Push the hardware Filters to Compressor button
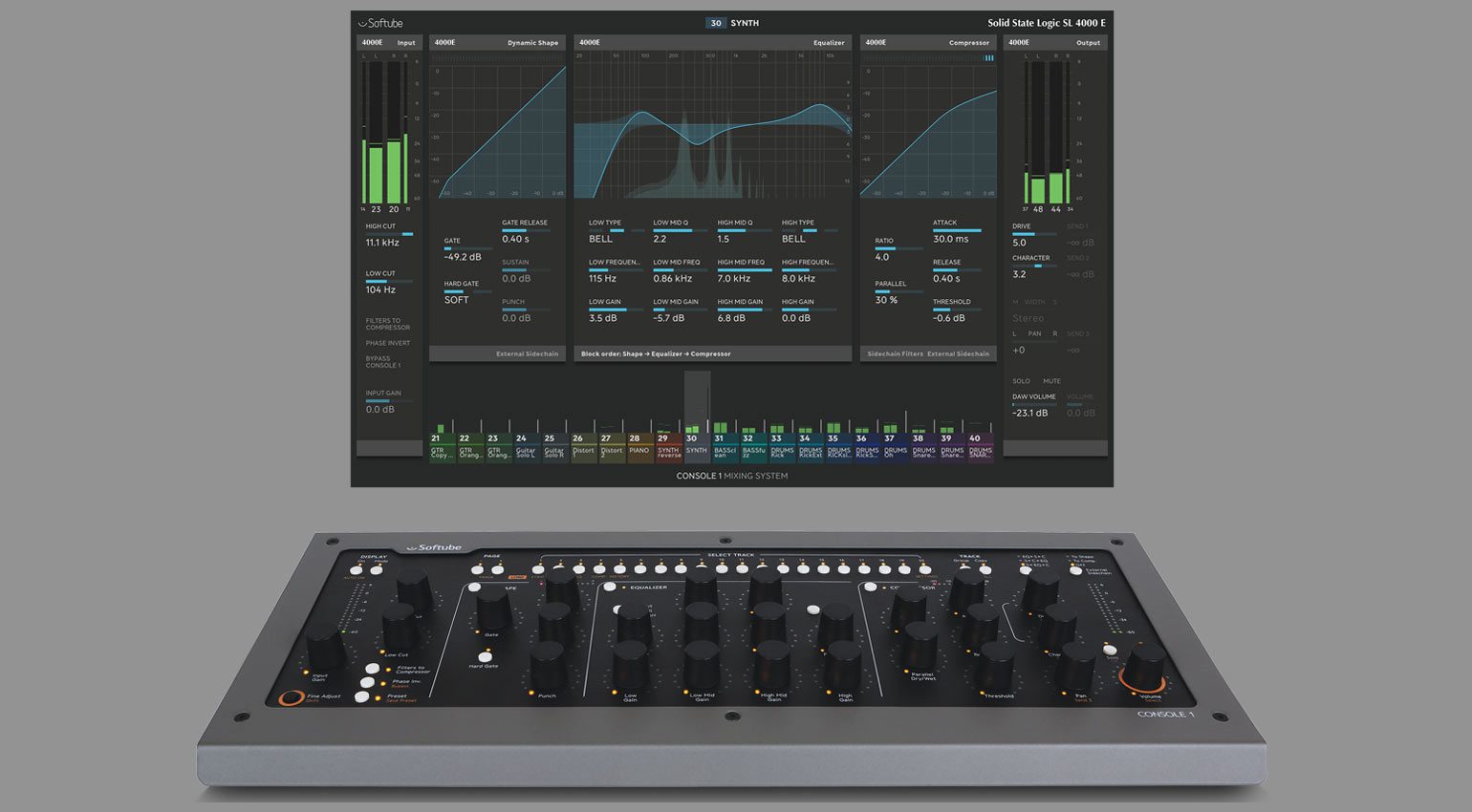Image resolution: width=1472 pixels, height=812 pixels. [x=374, y=670]
